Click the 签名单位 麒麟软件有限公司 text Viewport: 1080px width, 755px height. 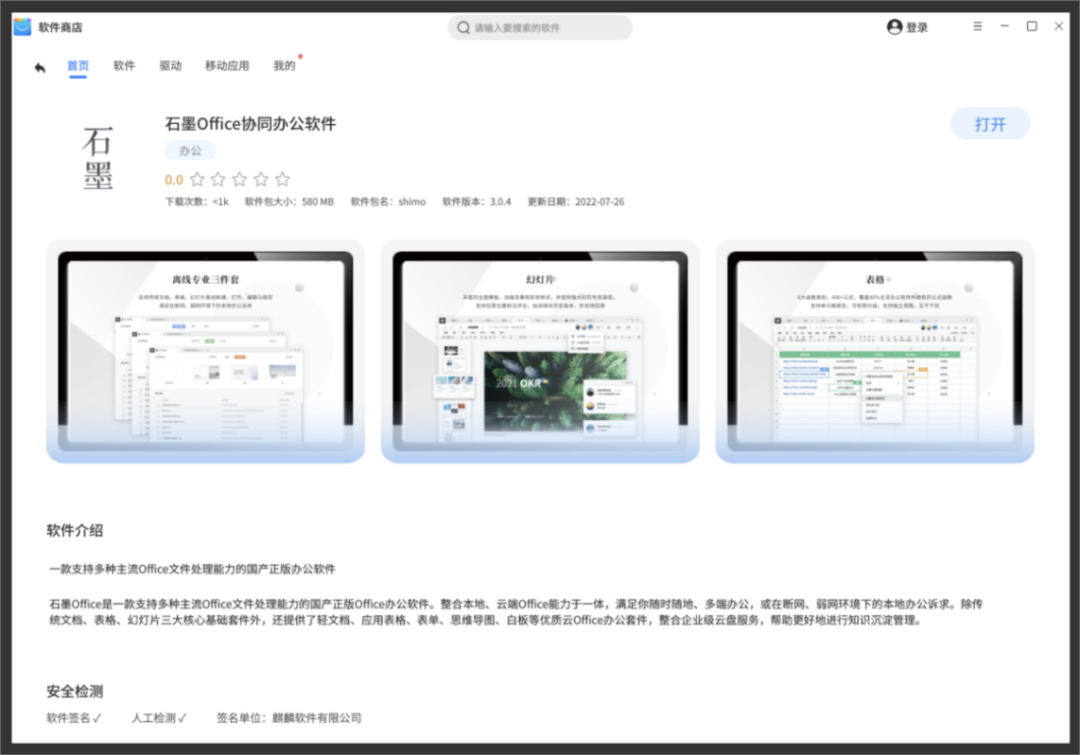pos(289,718)
